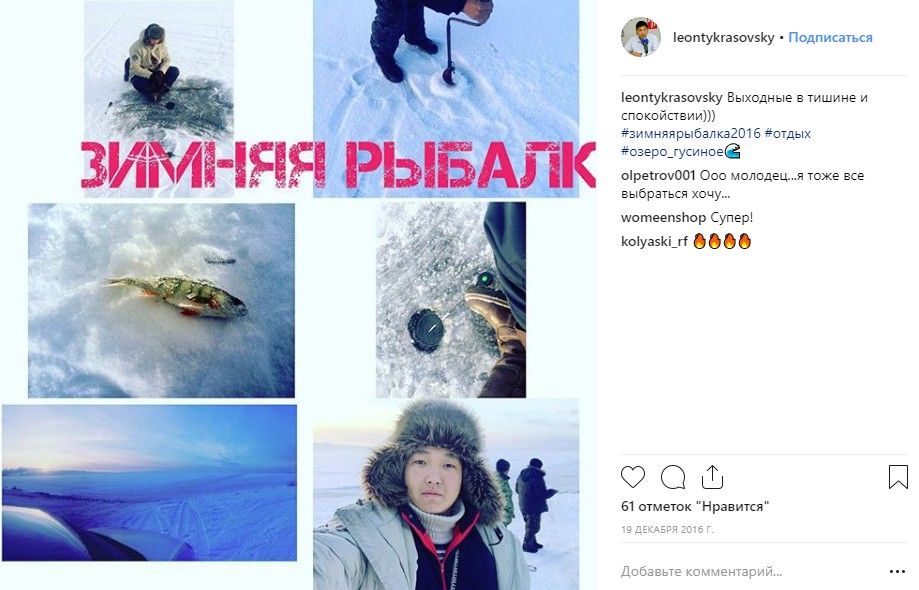The width and height of the screenshot is (919, 590).
Task: Share the post with arrow icon
Action: tap(712, 477)
